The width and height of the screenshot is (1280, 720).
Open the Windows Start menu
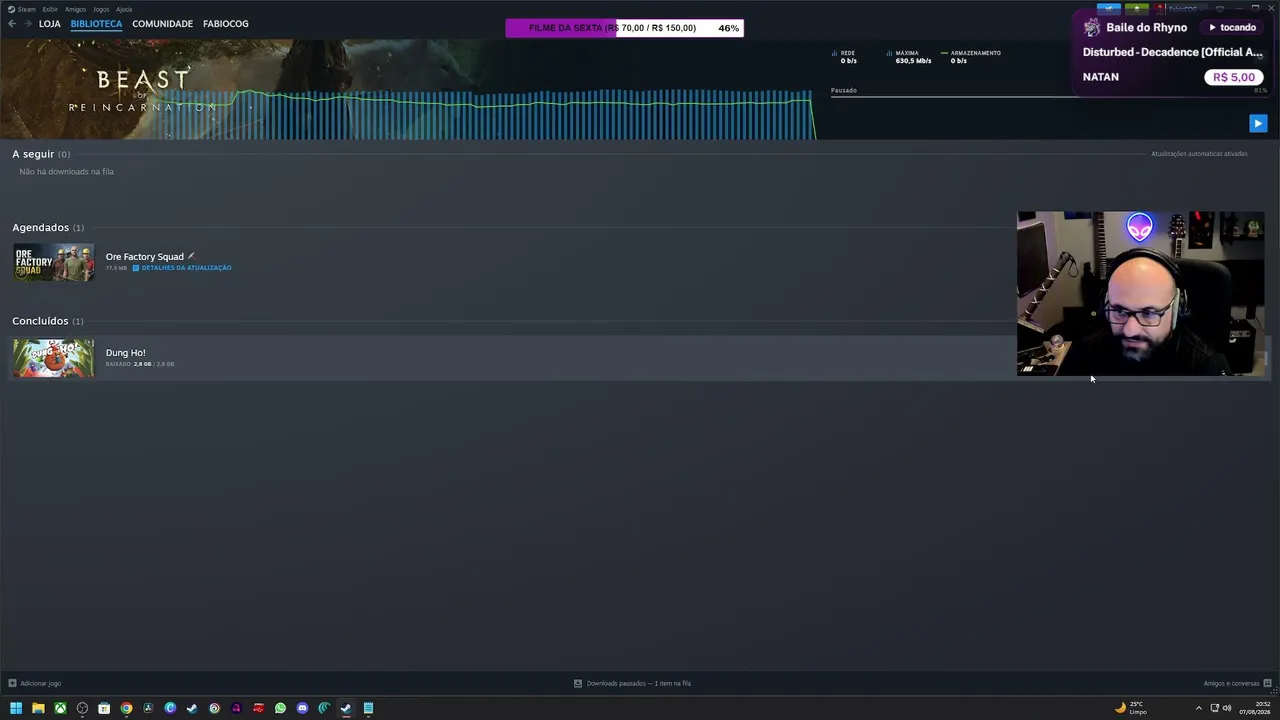[16, 708]
